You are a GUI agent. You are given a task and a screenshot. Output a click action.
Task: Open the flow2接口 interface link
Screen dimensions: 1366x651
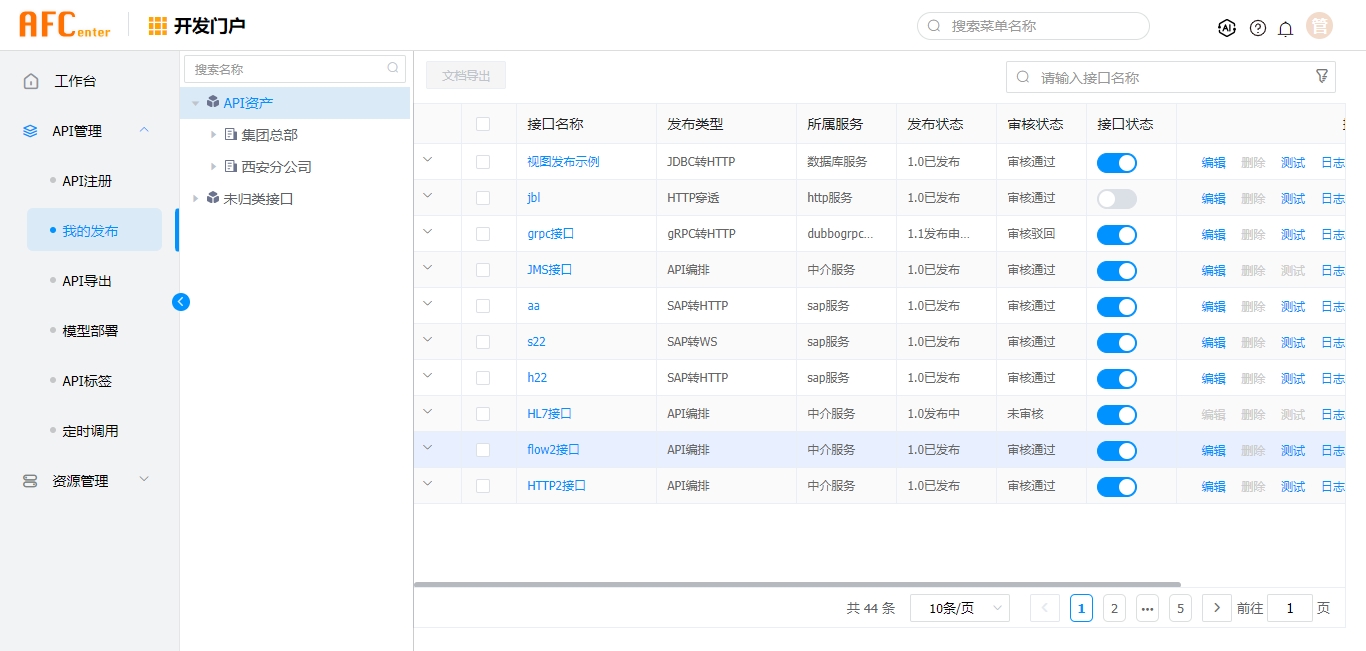[x=553, y=450]
